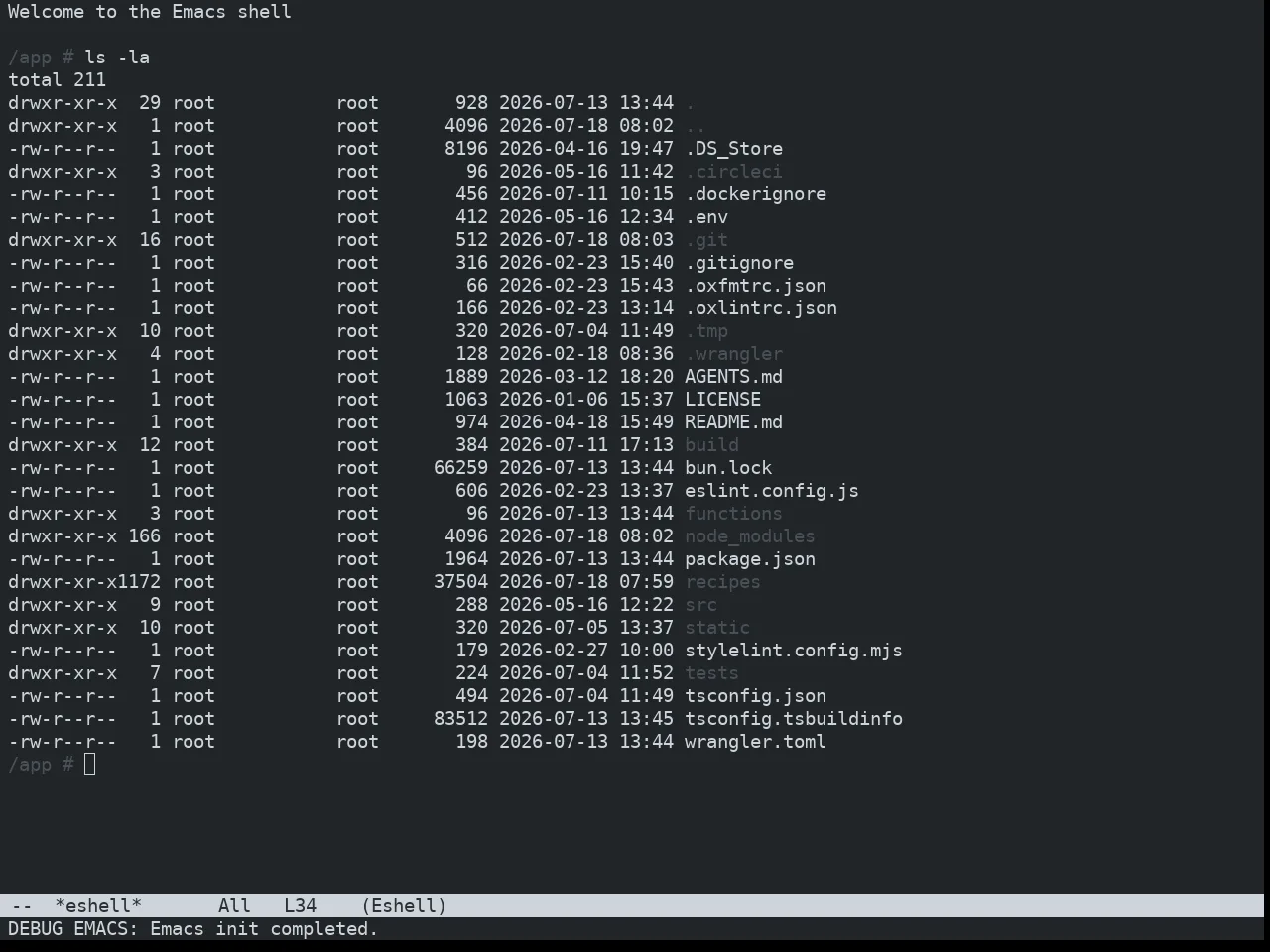The width and height of the screenshot is (1270, 952).
Task: Click the 1964 size of package.json
Action: 466,559
